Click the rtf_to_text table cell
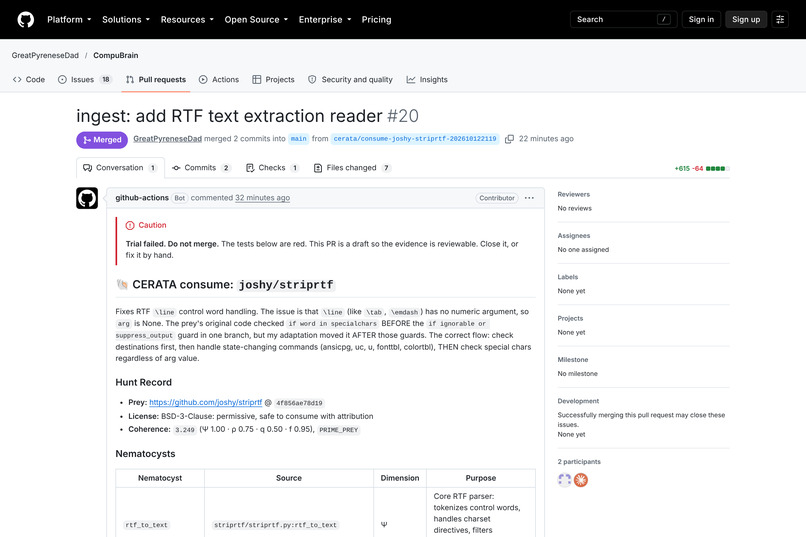Image resolution: width=806 pixels, height=537 pixels. (x=146, y=525)
